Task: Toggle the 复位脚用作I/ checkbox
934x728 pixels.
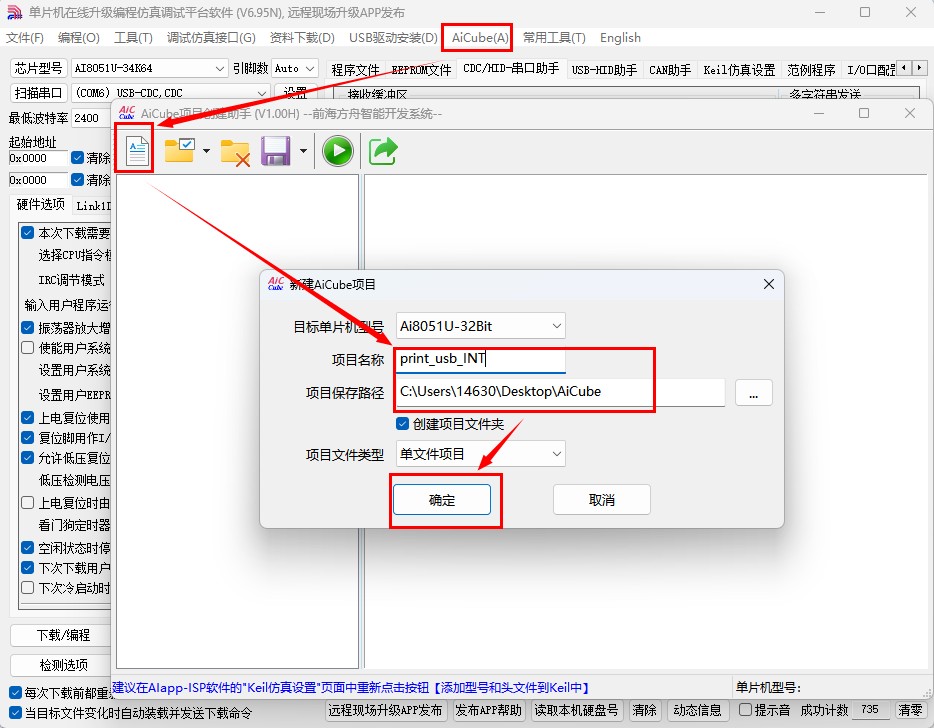Action: tap(27, 438)
